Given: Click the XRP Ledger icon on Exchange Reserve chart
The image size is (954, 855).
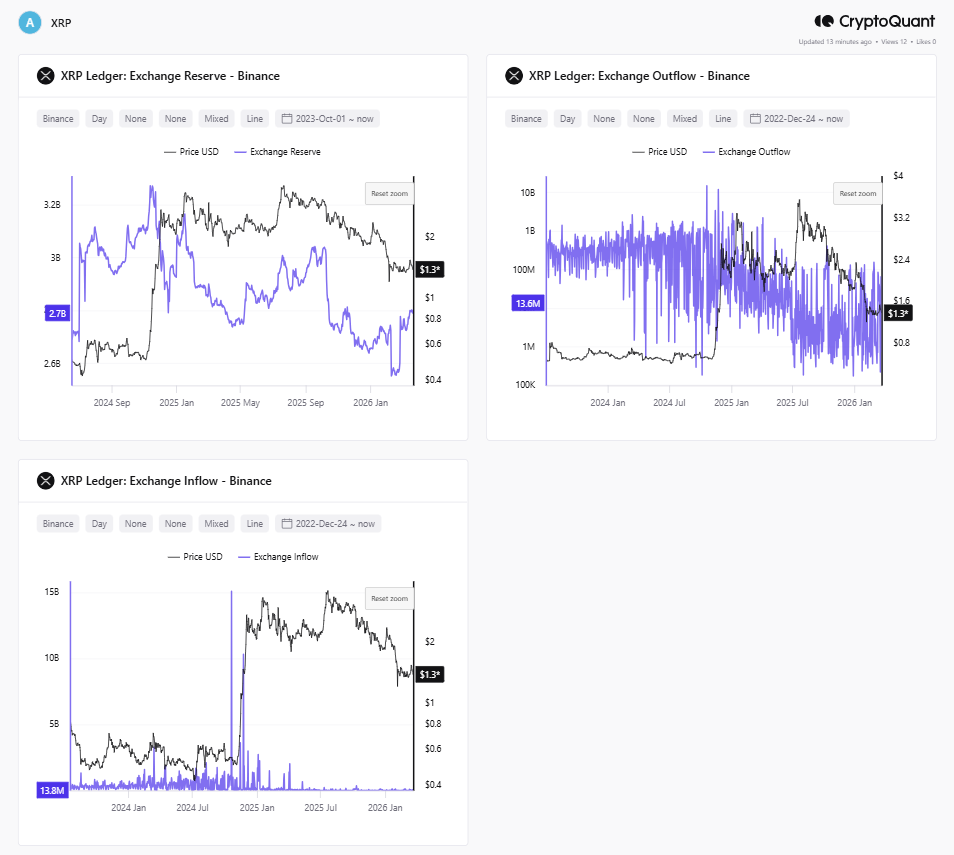Looking at the screenshot, I should (x=45, y=75).
